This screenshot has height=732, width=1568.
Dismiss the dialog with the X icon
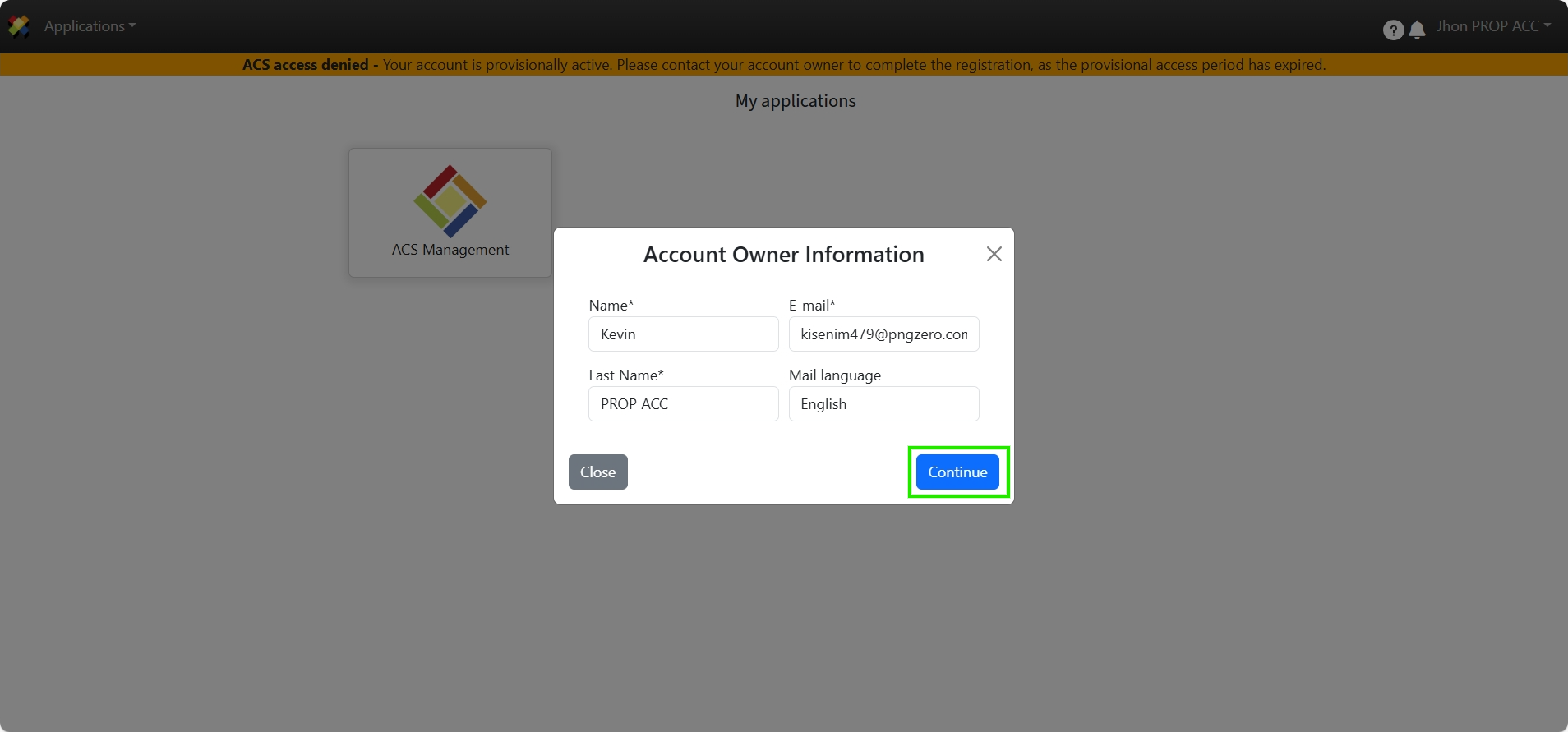click(994, 254)
